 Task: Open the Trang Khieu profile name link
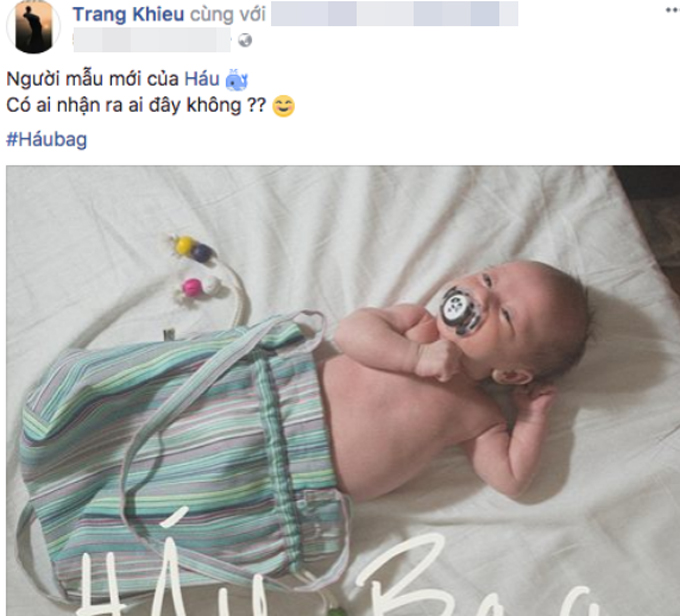(x=128, y=14)
